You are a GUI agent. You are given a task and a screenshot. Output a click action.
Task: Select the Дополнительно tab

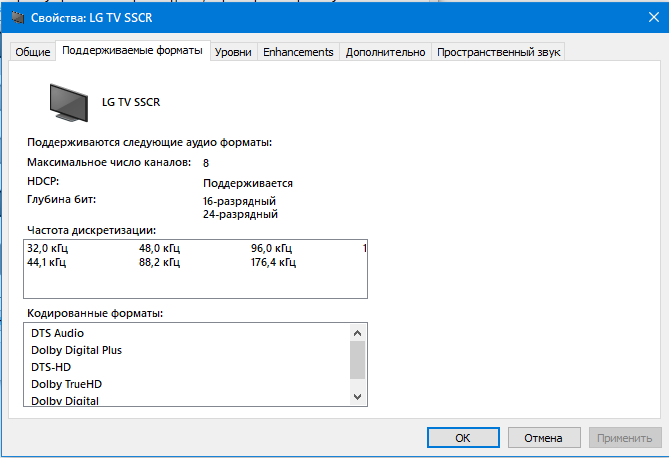(385, 52)
